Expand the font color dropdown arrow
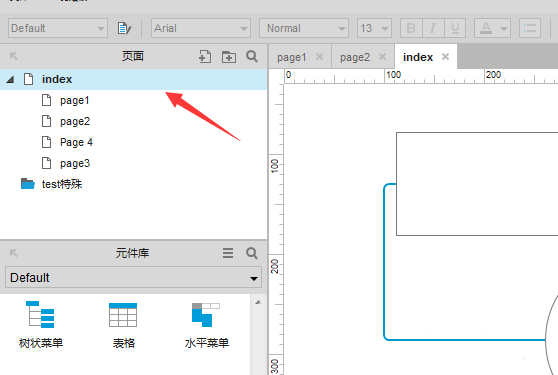 (x=504, y=28)
